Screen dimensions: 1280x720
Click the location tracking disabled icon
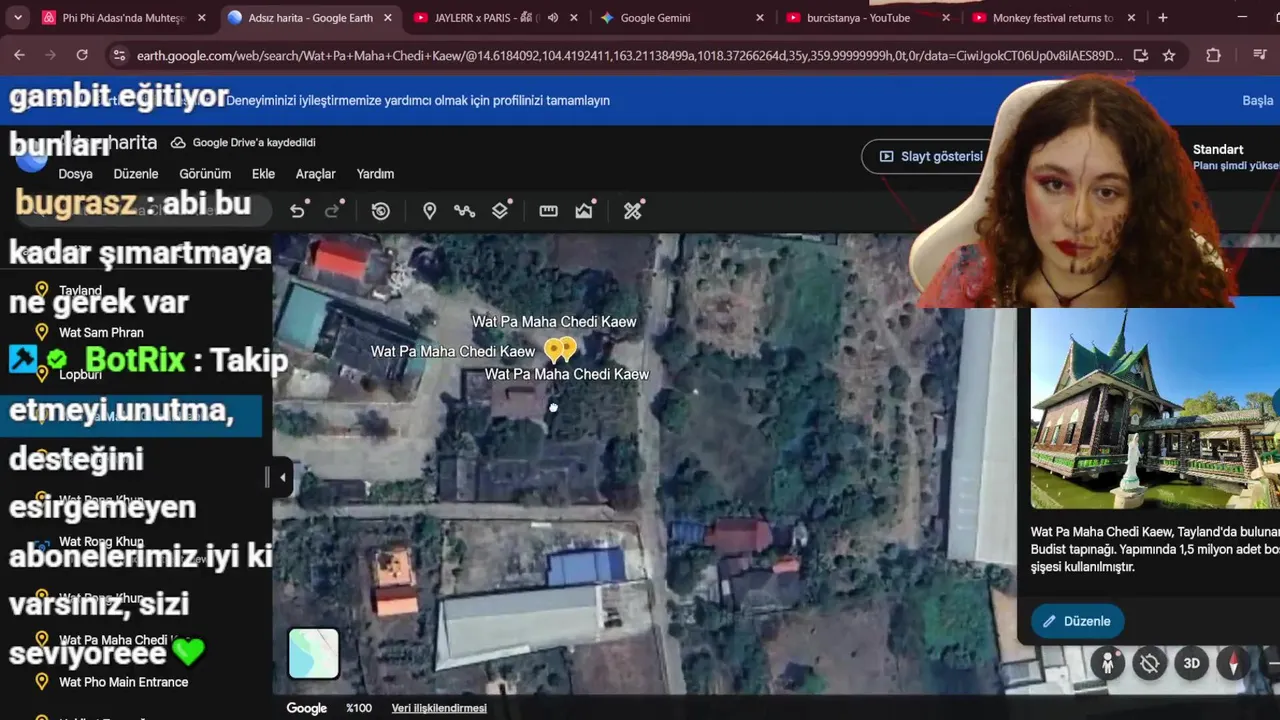pos(1150,663)
